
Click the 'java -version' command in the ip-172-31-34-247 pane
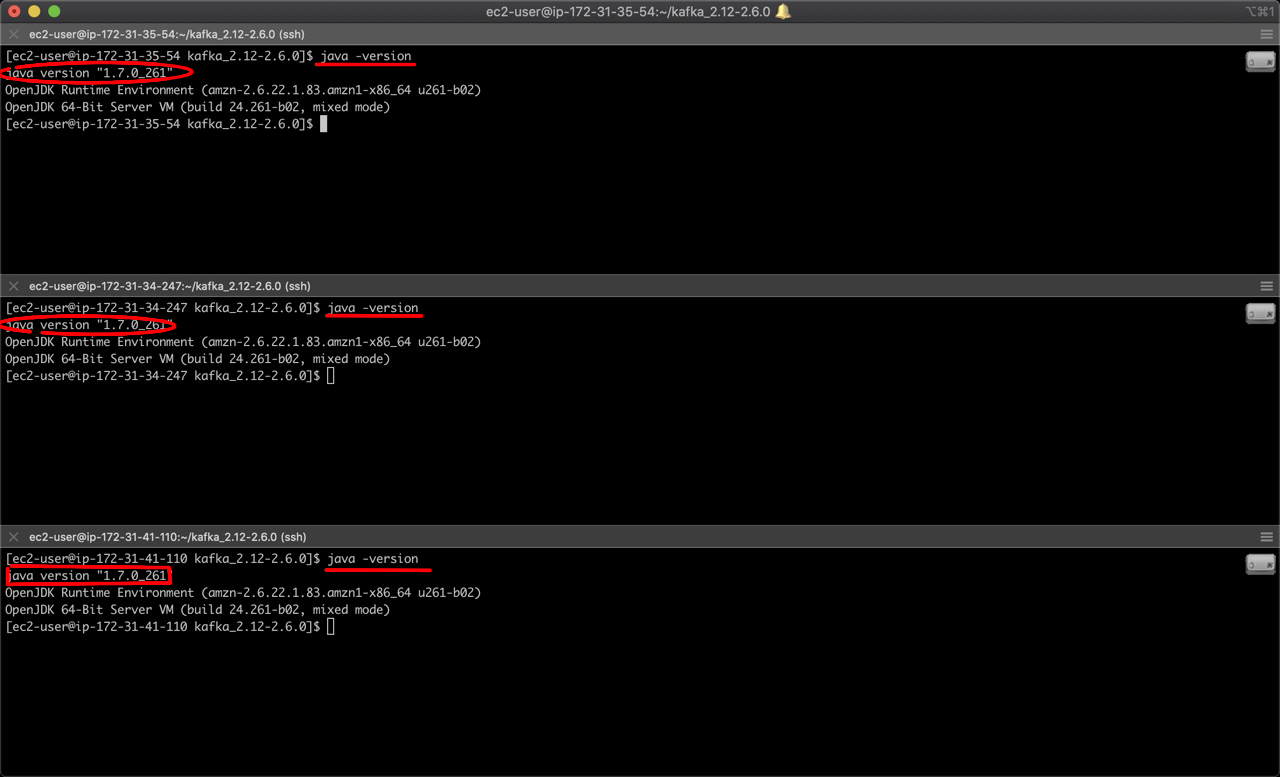(x=373, y=308)
